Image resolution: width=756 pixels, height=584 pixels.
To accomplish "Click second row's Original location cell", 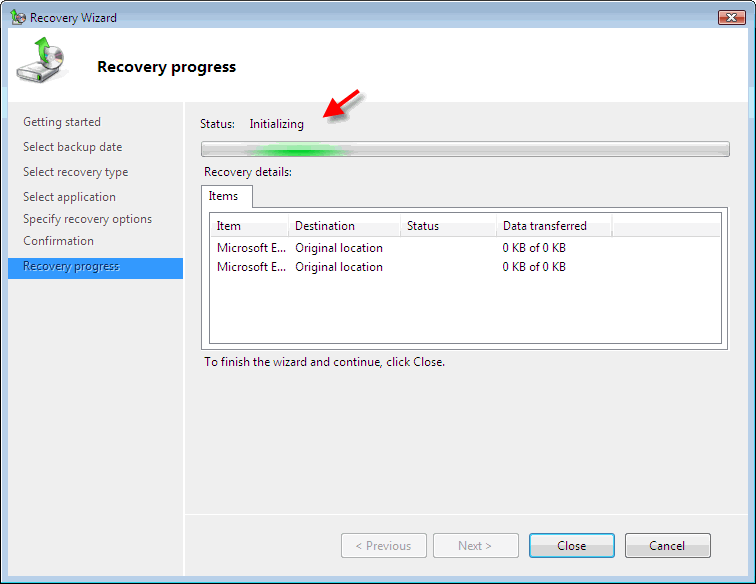I will tap(339, 267).
